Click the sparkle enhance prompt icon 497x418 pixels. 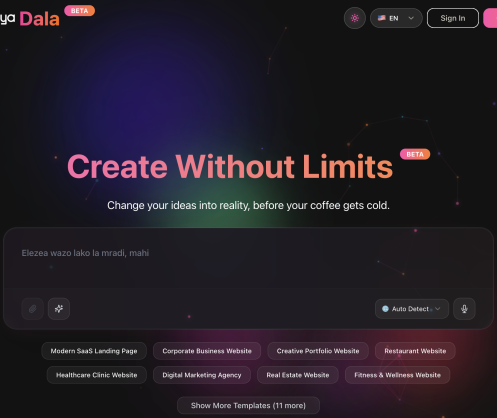tap(59, 309)
